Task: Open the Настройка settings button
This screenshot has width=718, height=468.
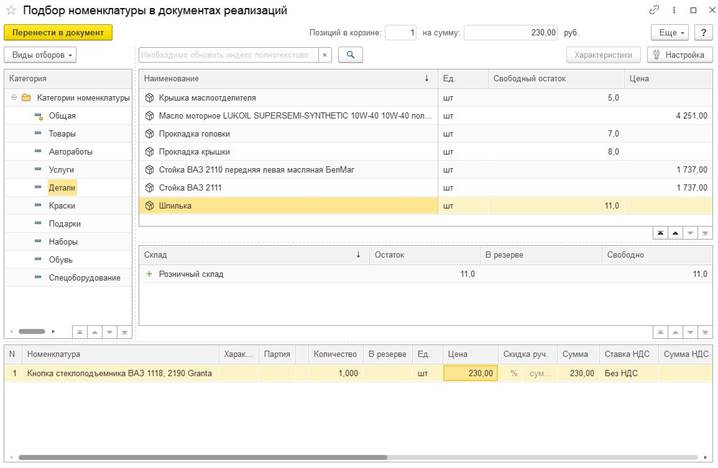Action: [680, 55]
